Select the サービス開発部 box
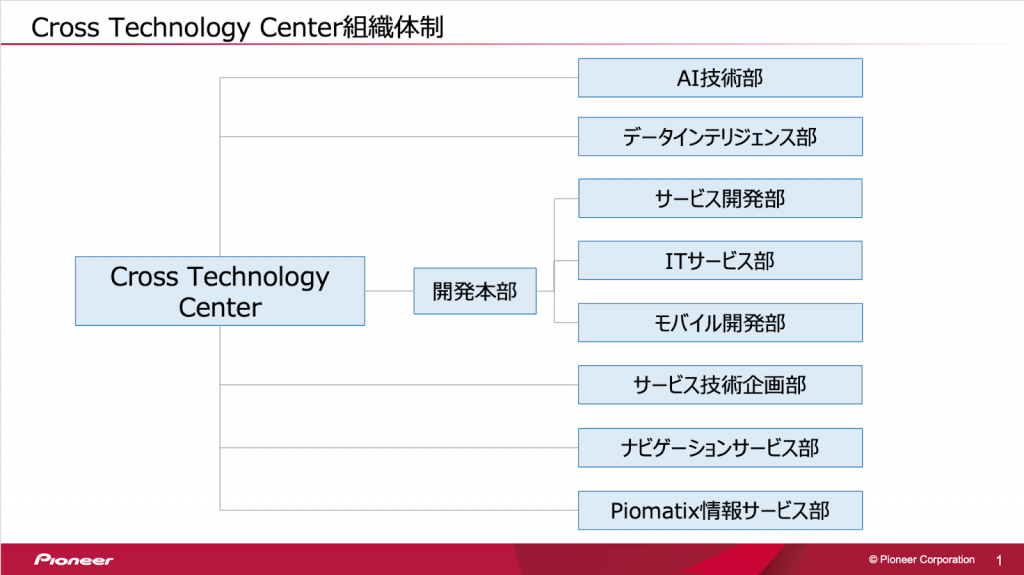 (720, 198)
